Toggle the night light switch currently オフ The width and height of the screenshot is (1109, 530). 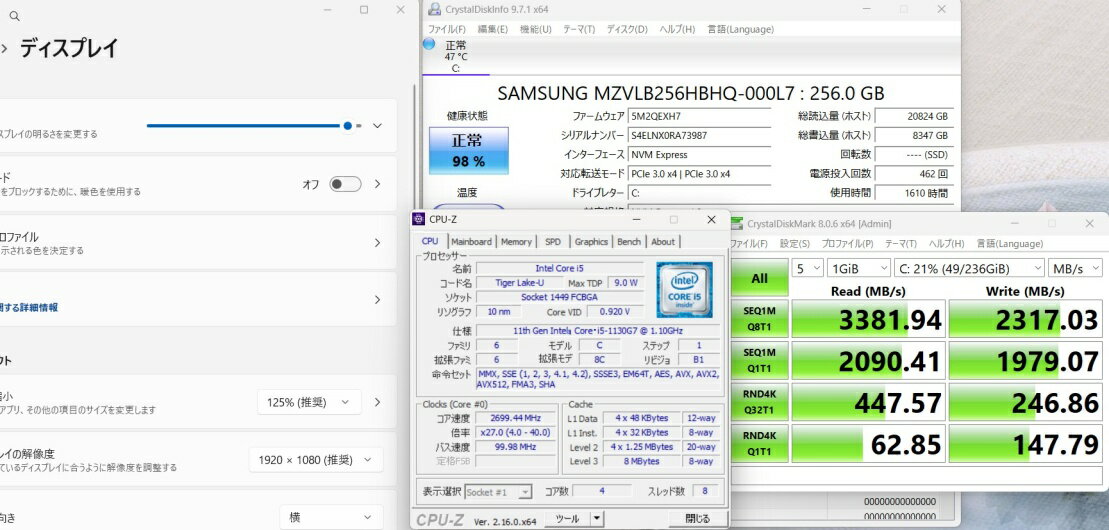pos(345,184)
